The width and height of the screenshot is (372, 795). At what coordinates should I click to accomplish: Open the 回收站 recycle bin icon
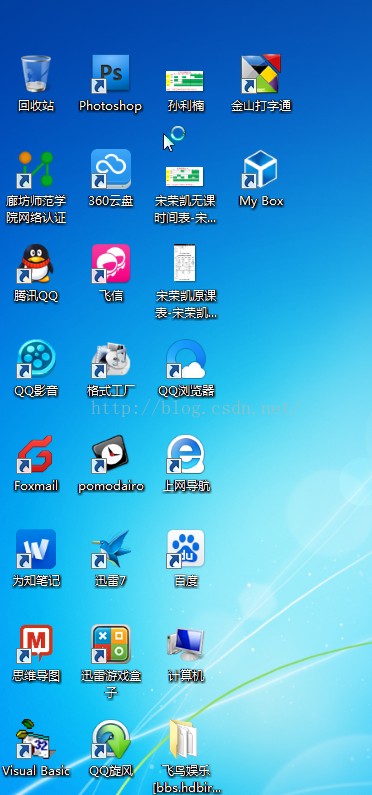(x=36, y=74)
